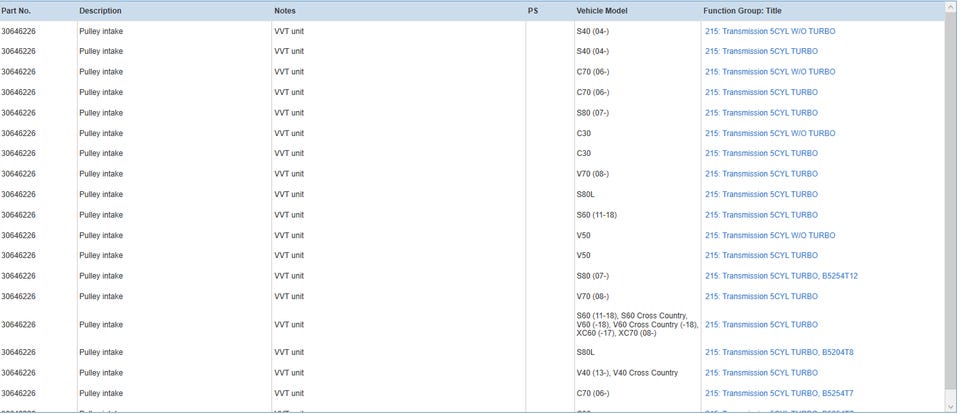The height and width of the screenshot is (414, 960).
Task: Open Transmission 5CYL W/O TURBO link for S40 (04-)
Action: [x=770, y=31]
